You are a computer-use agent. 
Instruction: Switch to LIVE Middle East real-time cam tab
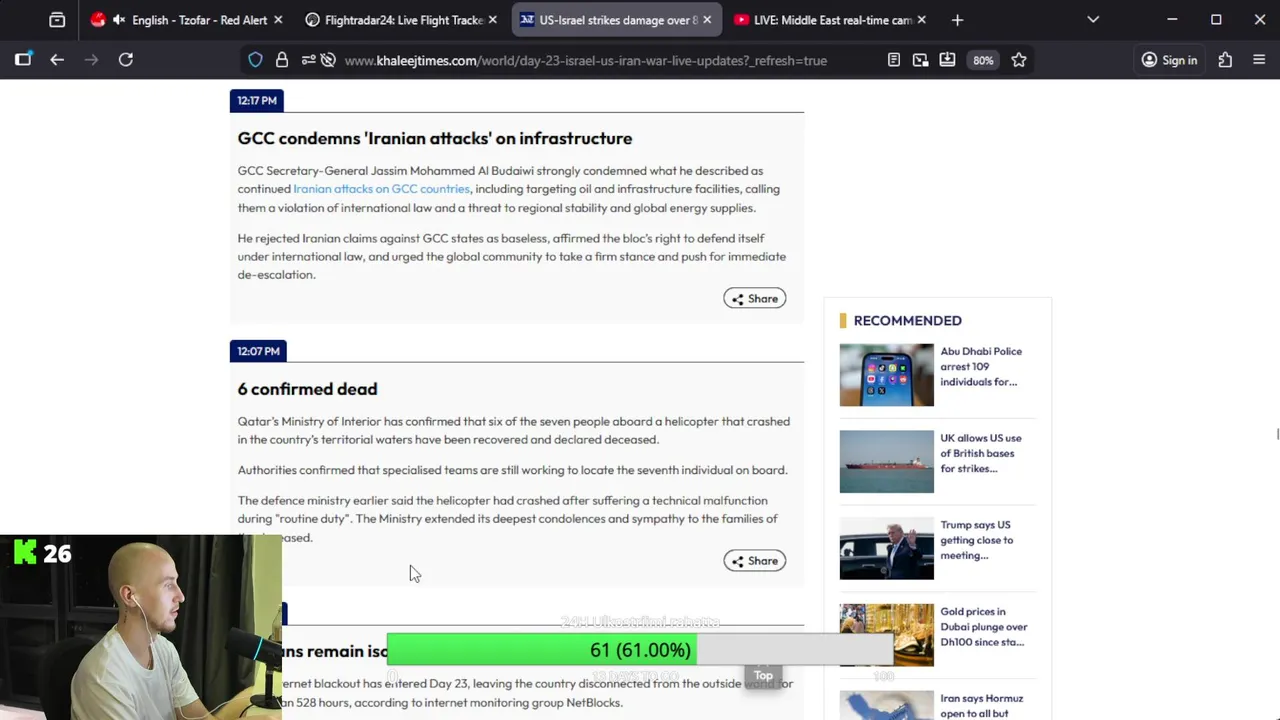(831, 20)
